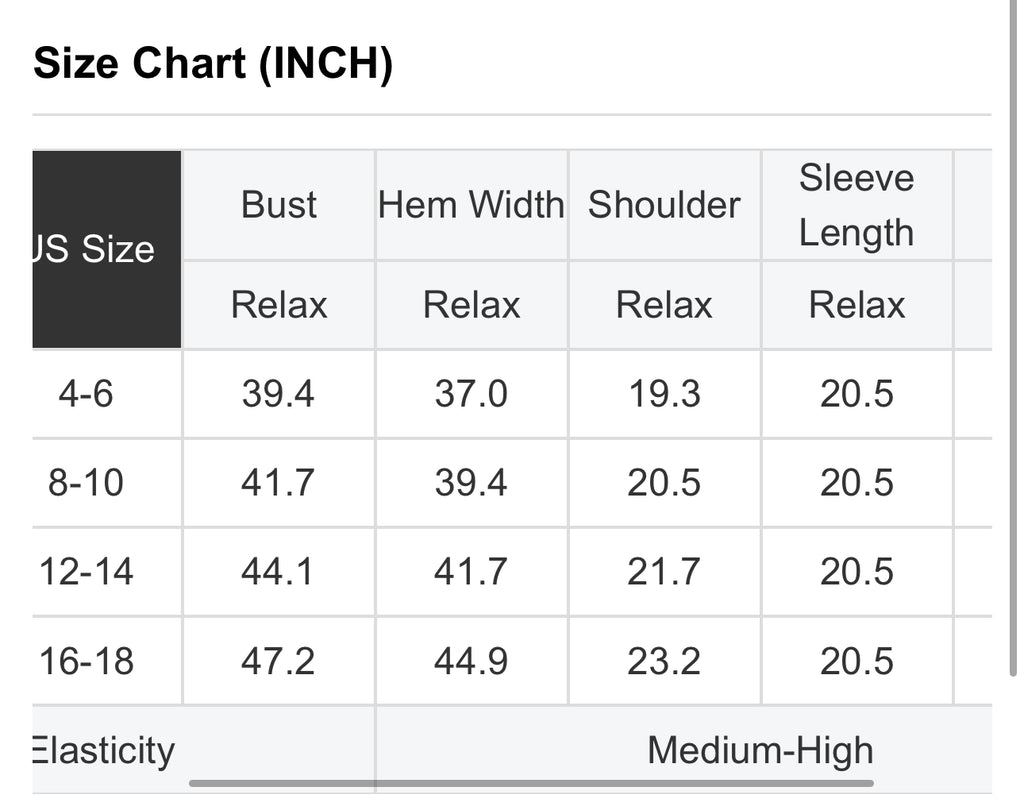
Task: Select the 16-18 size row label
Action: pos(86,661)
